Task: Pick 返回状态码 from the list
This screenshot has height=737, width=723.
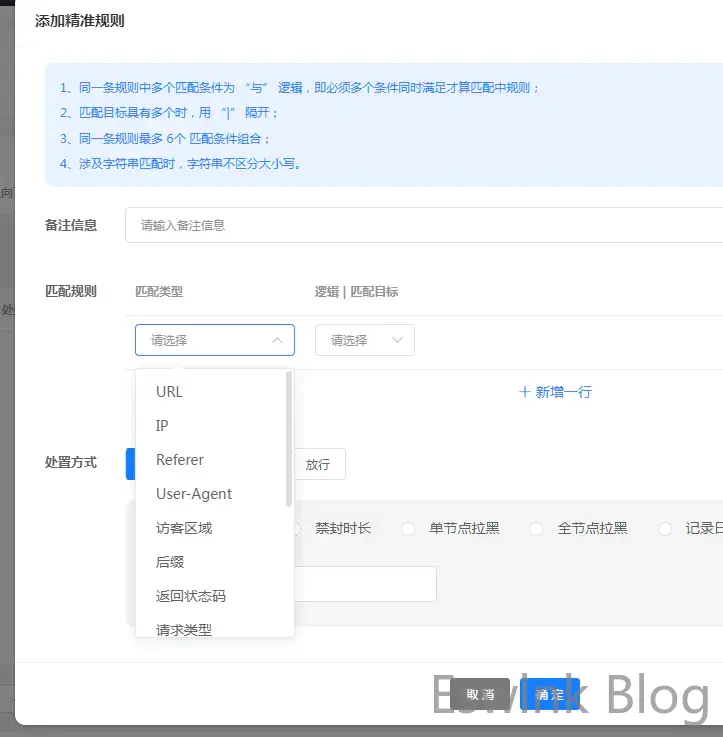Action: pyautogui.click(x=191, y=596)
